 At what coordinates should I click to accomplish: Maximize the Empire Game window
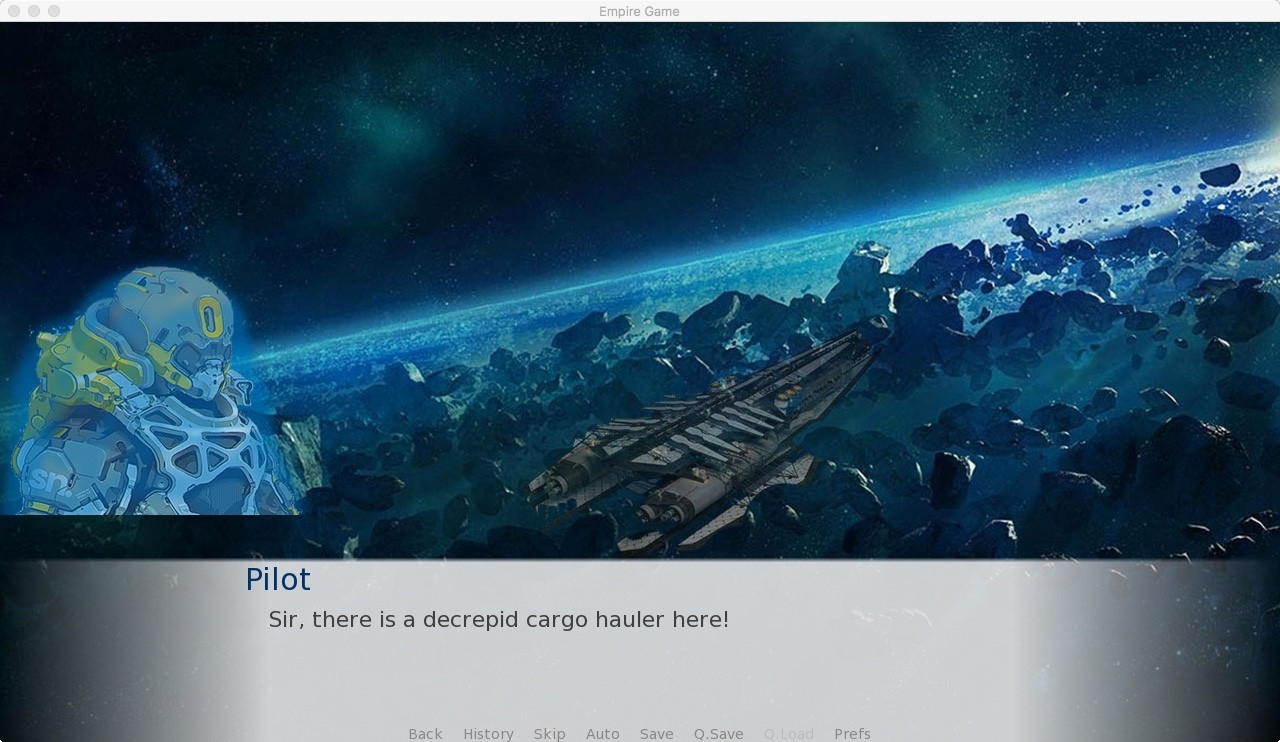coord(54,11)
